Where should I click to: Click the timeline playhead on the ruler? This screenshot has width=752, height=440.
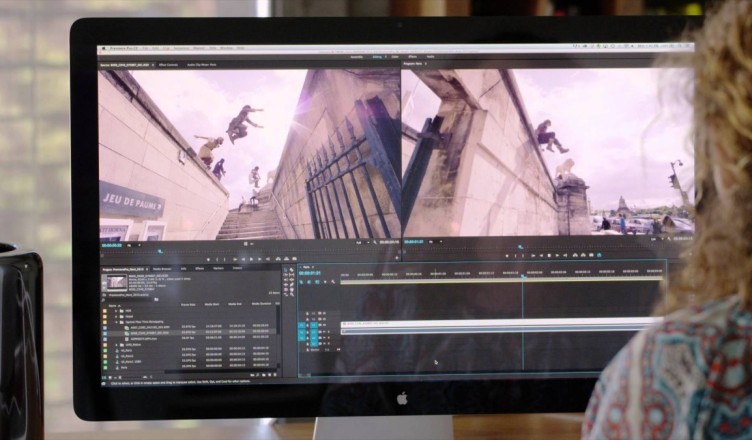tap(523, 276)
